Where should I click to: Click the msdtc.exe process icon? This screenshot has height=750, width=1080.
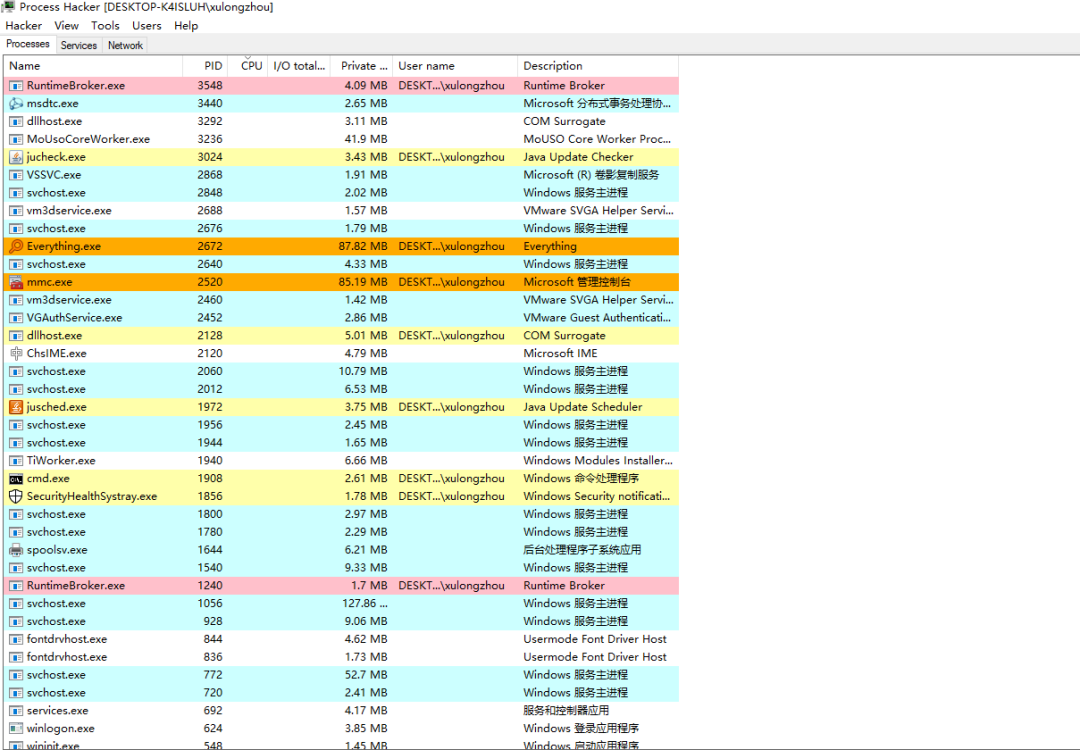(16, 103)
